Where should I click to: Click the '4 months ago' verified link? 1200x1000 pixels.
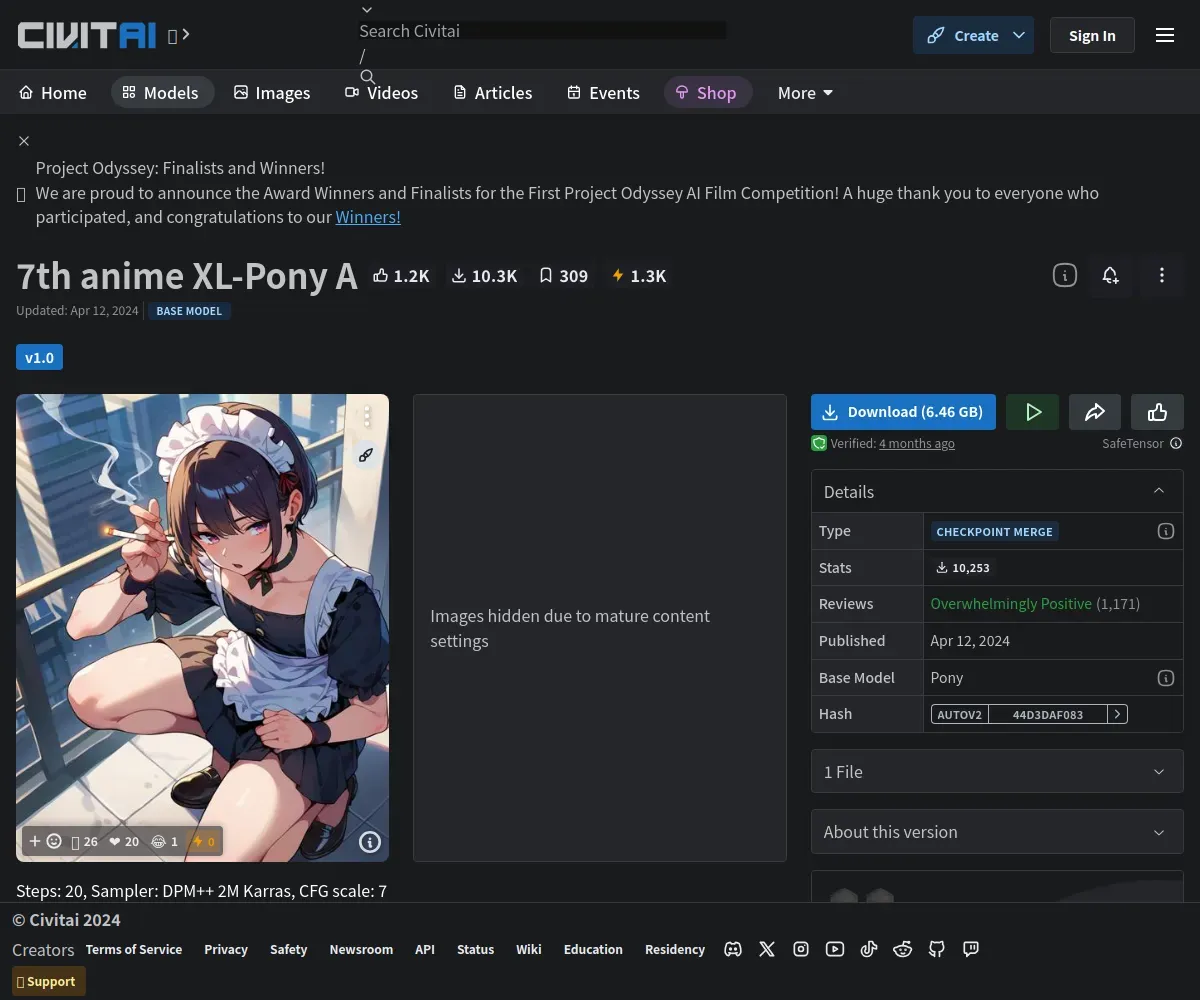(917, 443)
